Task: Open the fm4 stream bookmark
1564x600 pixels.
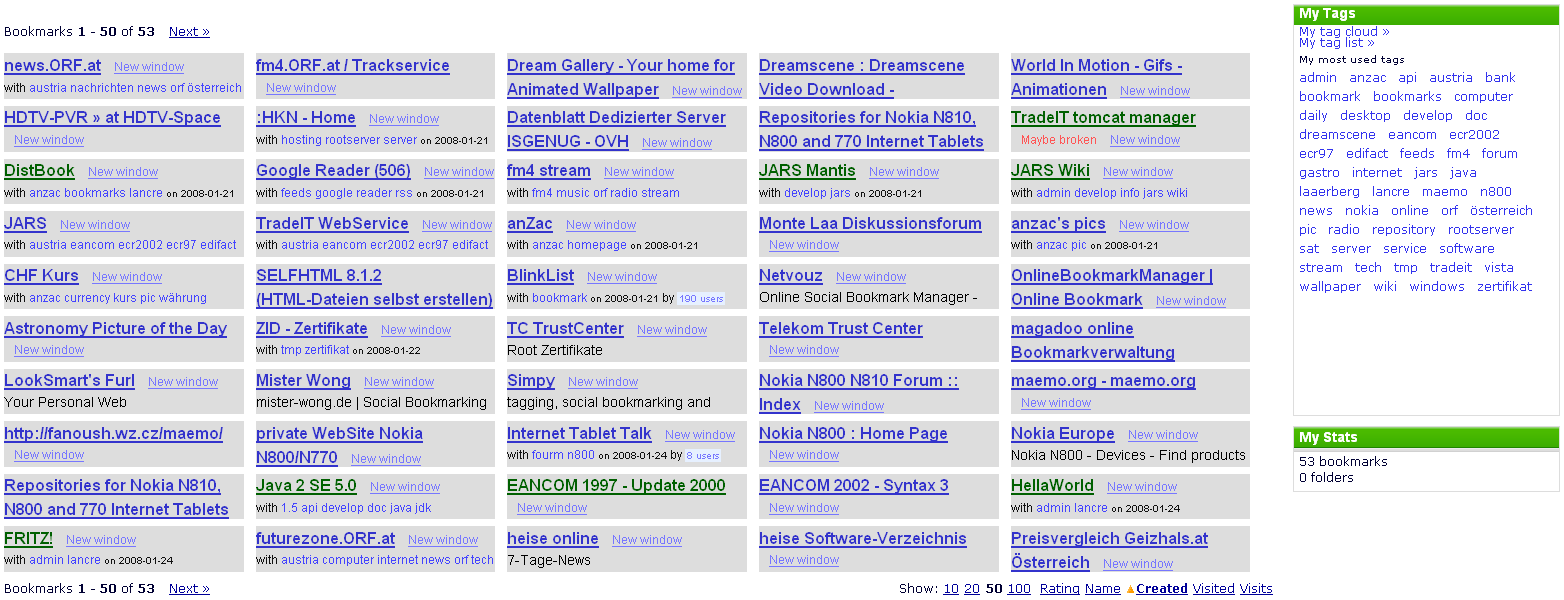Action: pos(549,171)
